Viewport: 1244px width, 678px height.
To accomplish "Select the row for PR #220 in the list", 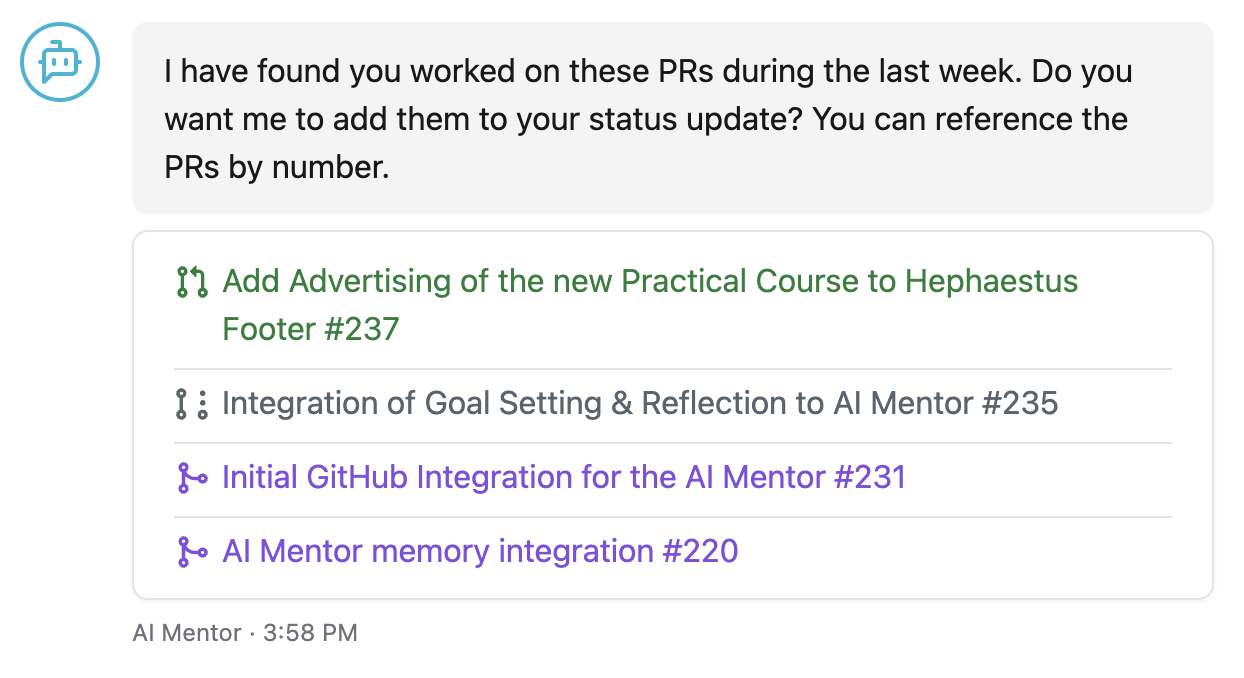I will 672,551.
